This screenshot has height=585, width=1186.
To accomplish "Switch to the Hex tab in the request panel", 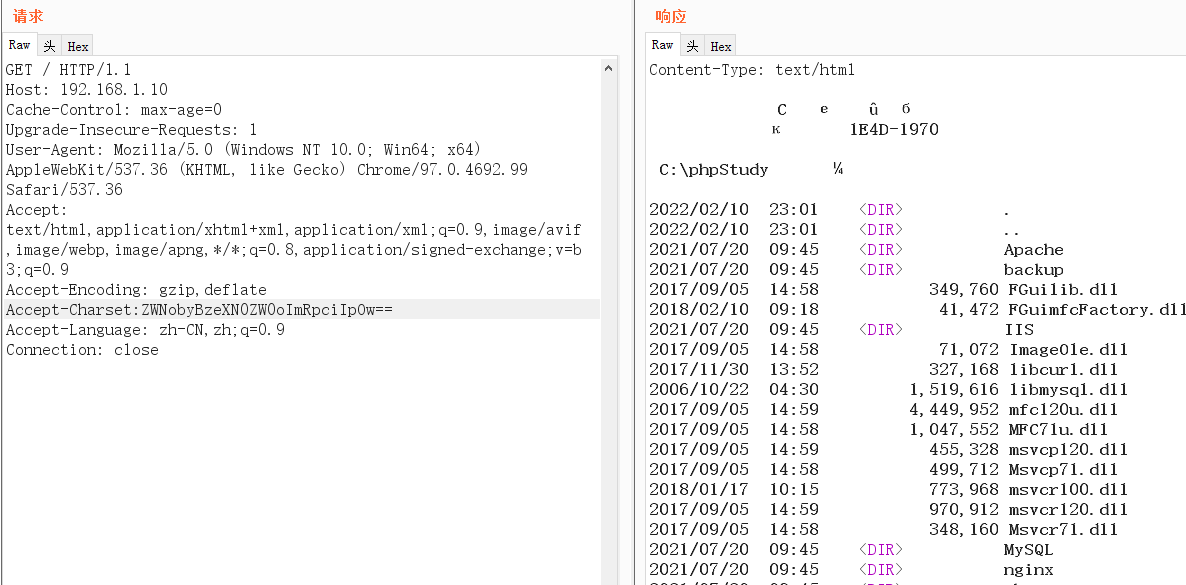I will pos(77,44).
